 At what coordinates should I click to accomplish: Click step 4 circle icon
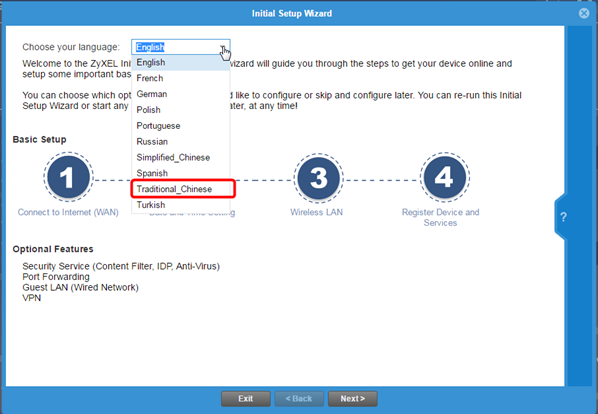445,177
